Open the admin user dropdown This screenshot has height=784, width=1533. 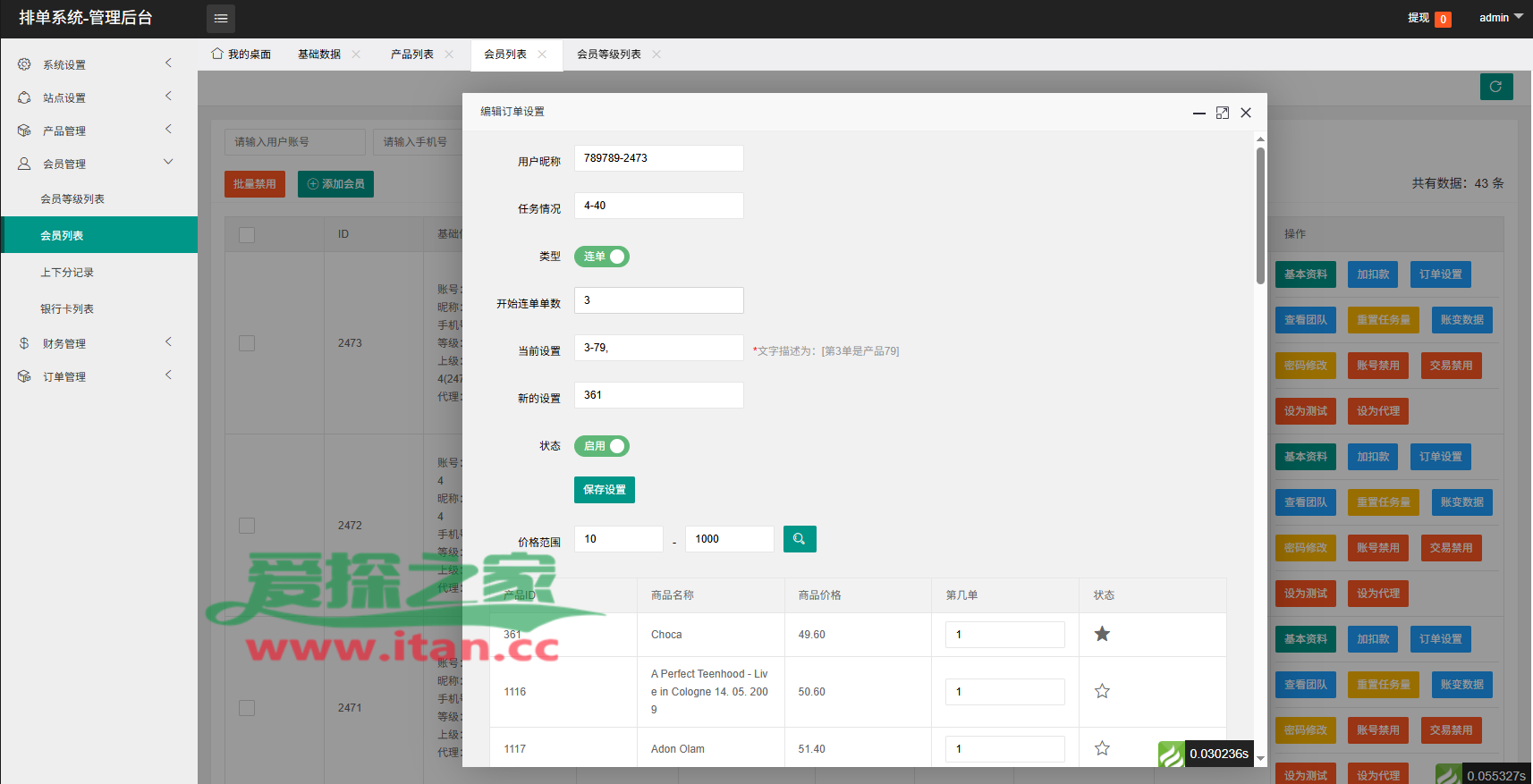(x=1500, y=18)
